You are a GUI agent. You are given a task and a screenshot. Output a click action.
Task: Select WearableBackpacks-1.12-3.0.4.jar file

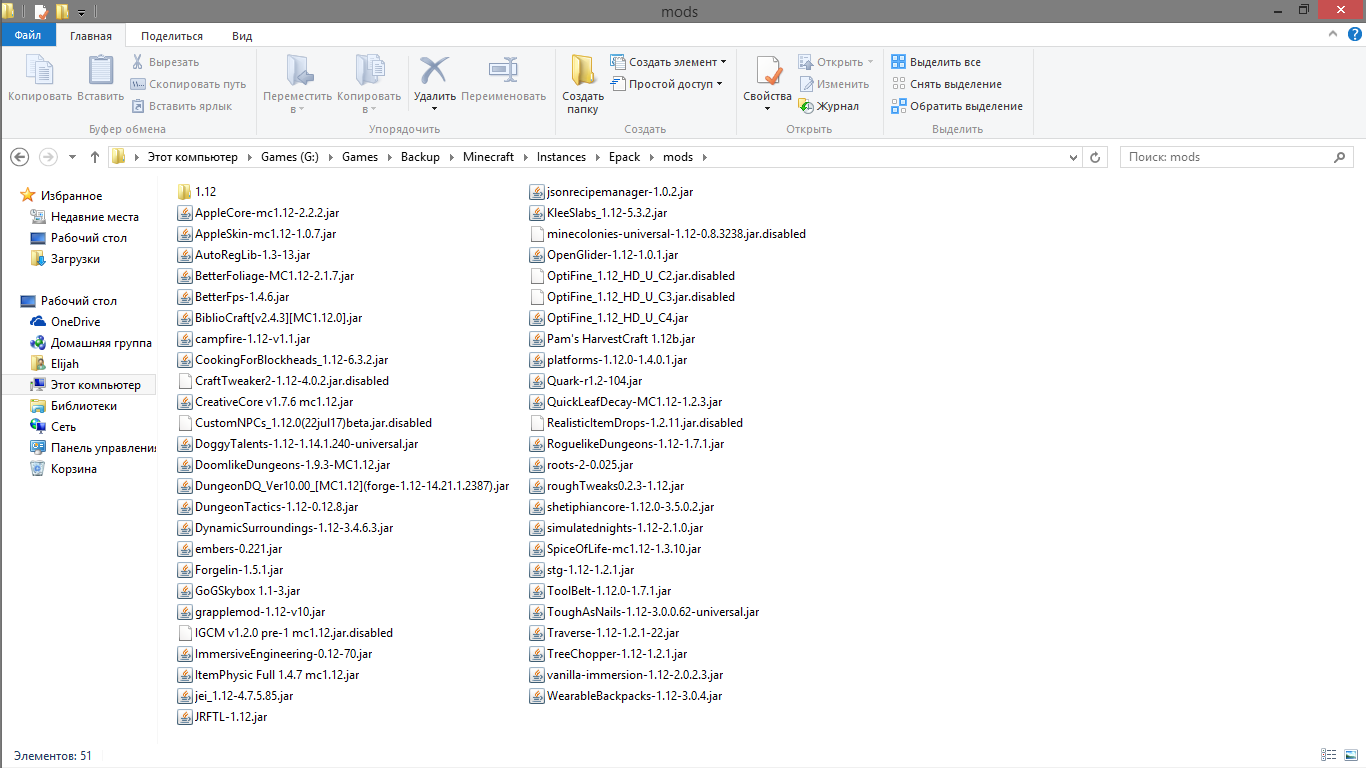pos(626,695)
